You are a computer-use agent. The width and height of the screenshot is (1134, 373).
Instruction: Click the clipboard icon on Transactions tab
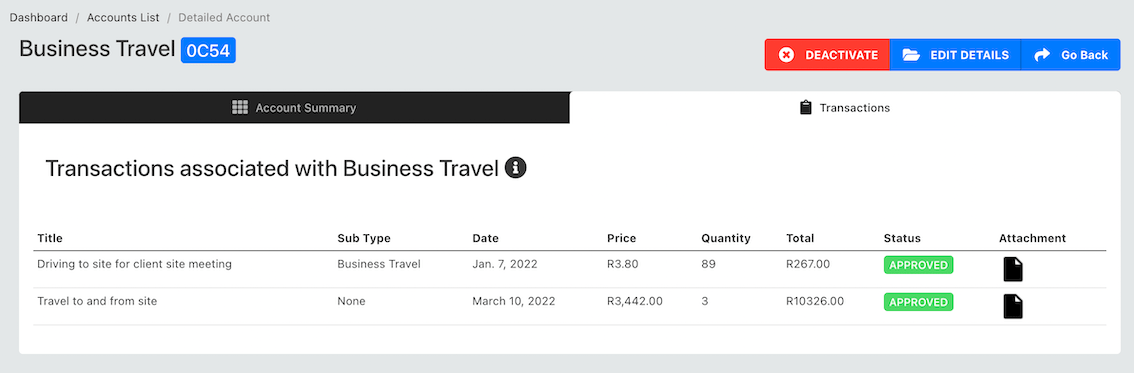pyautogui.click(x=806, y=108)
